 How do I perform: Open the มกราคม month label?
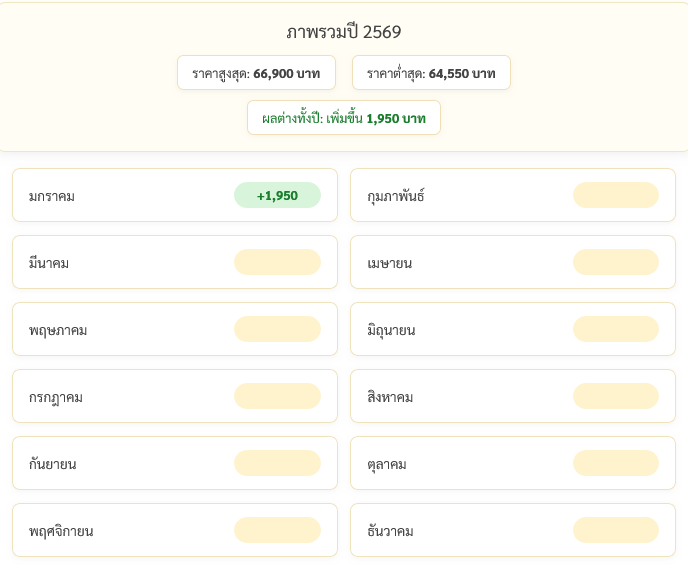[x=52, y=196]
